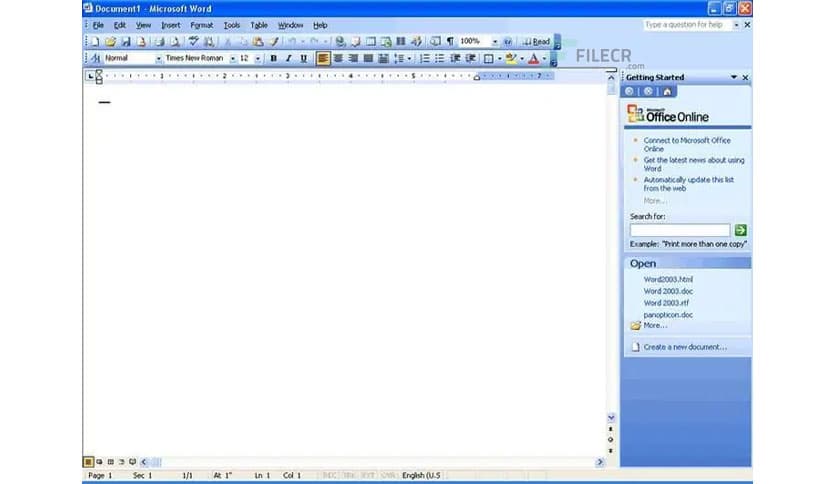Open Font Color dropdown arrow
The image size is (836, 484).
coord(544,59)
